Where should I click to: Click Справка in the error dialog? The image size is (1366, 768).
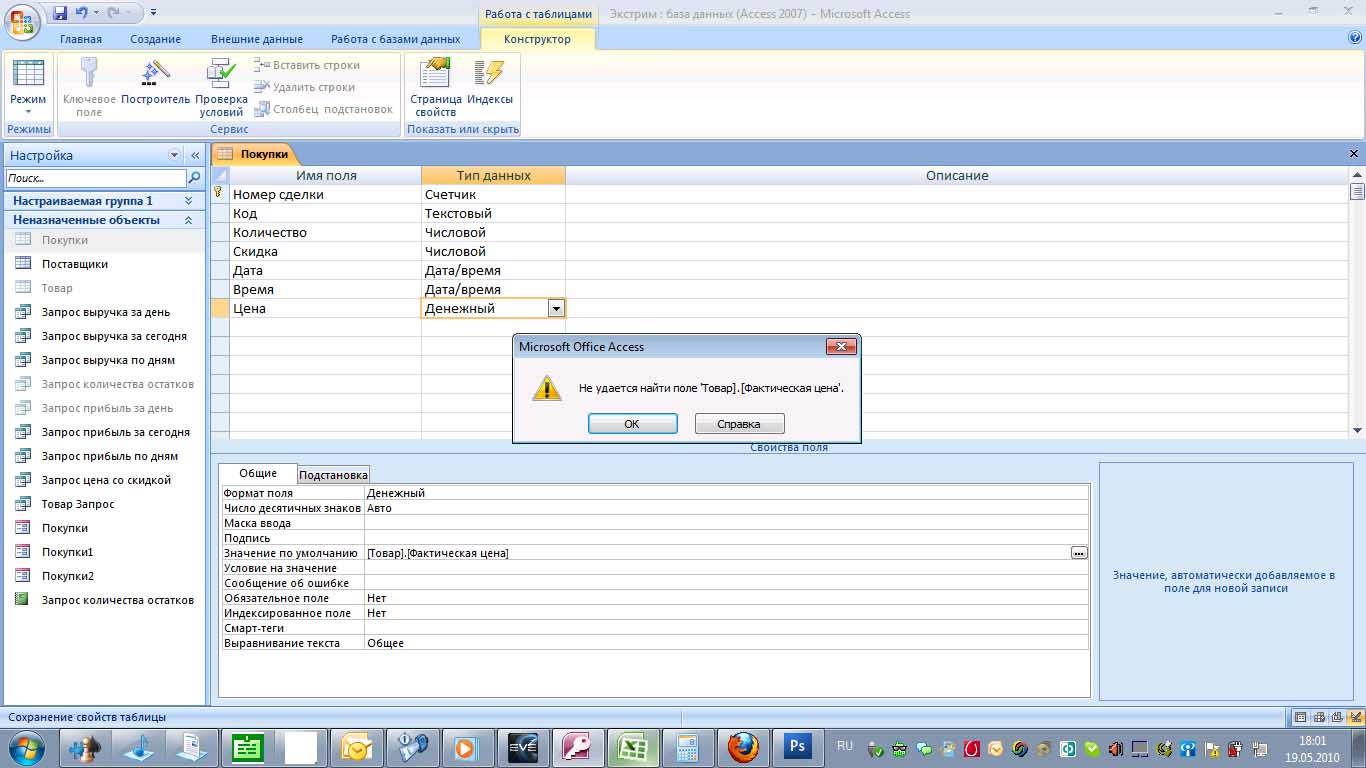click(739, 424)
